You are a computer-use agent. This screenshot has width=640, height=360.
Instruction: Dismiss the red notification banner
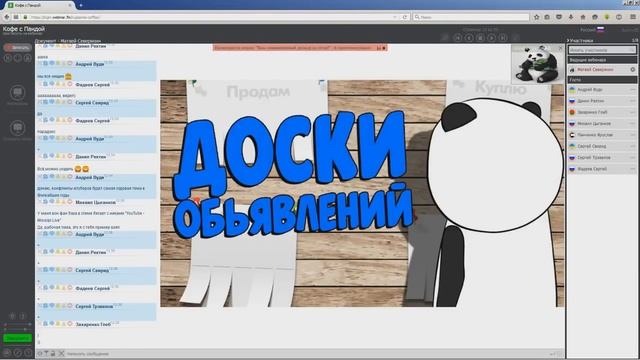pos(384,48)
